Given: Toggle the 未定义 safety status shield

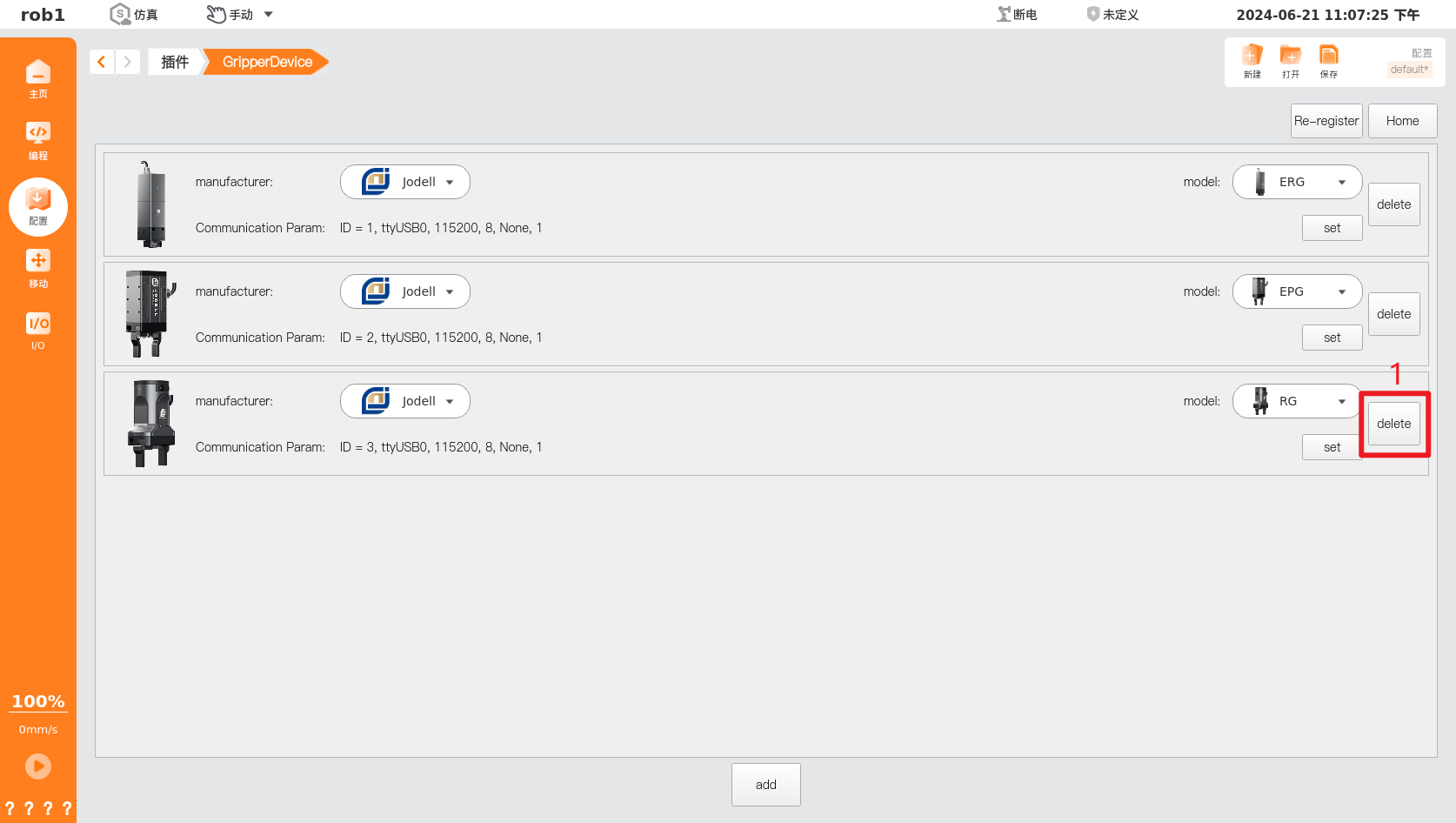Looking at the screenshot, I should [1113, 14].
